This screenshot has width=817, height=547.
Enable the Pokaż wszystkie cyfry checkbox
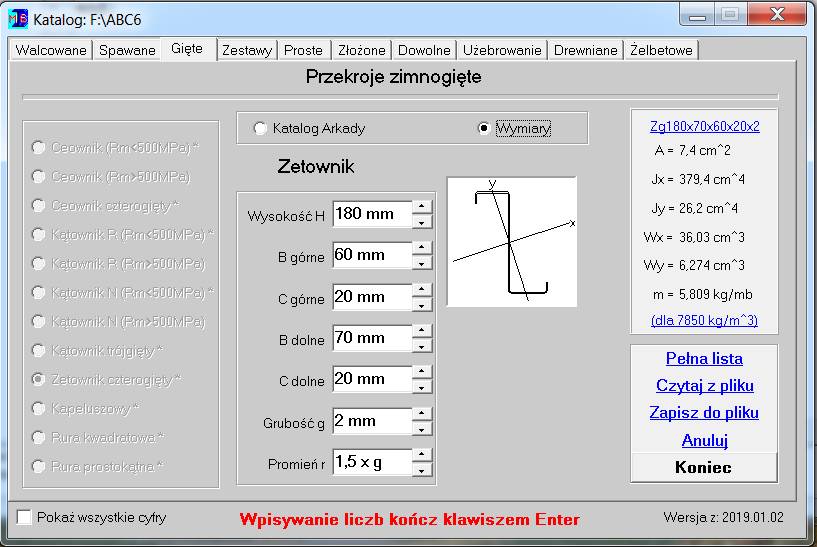pos(25,518)
